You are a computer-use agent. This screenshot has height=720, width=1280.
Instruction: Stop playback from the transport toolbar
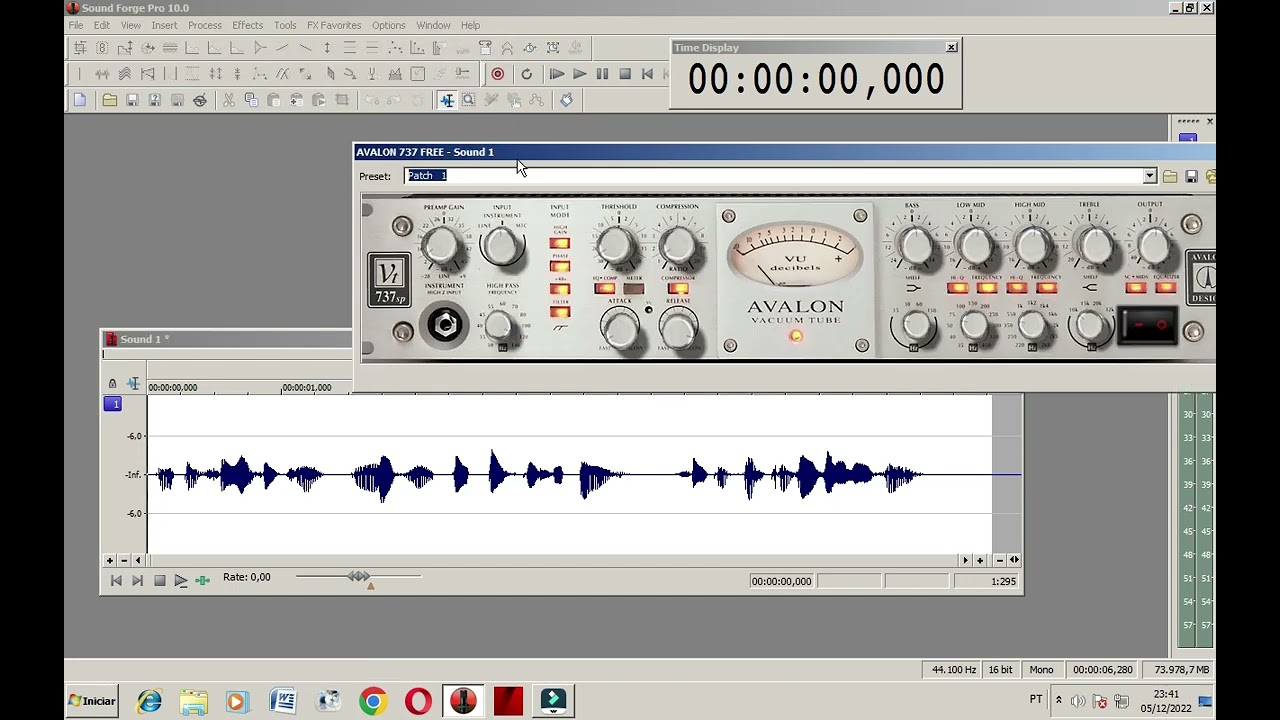pos(625,74)
